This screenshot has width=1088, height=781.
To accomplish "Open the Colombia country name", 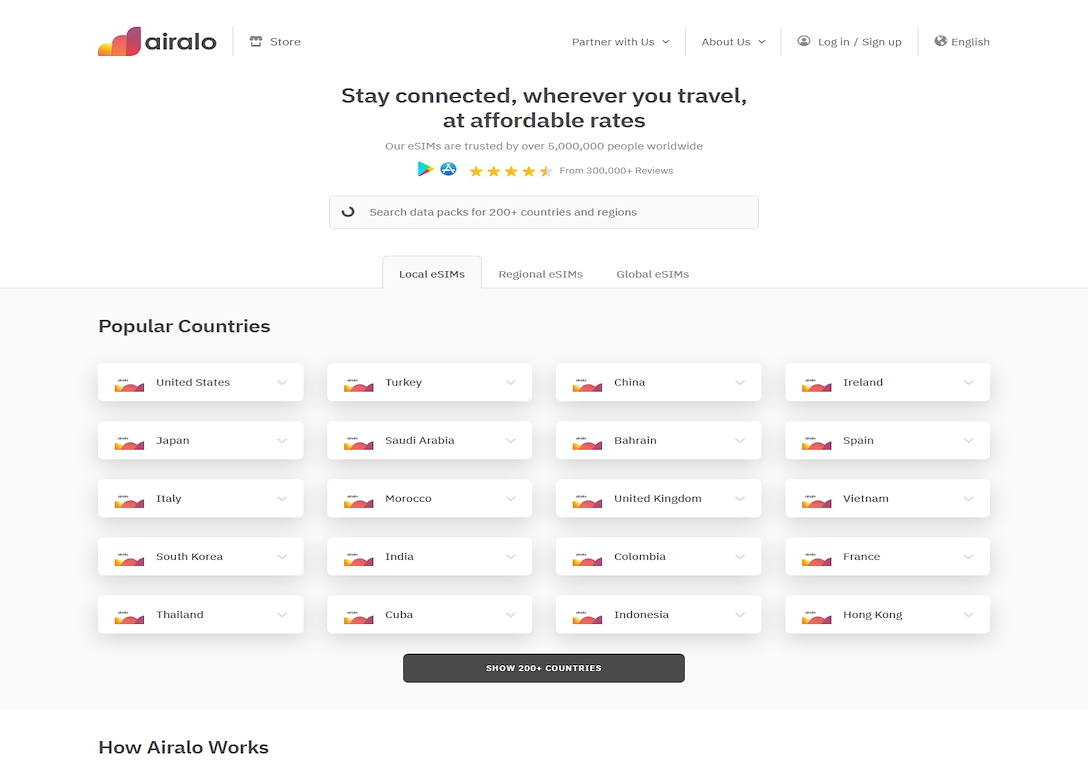I will click(x=640, y=556).
